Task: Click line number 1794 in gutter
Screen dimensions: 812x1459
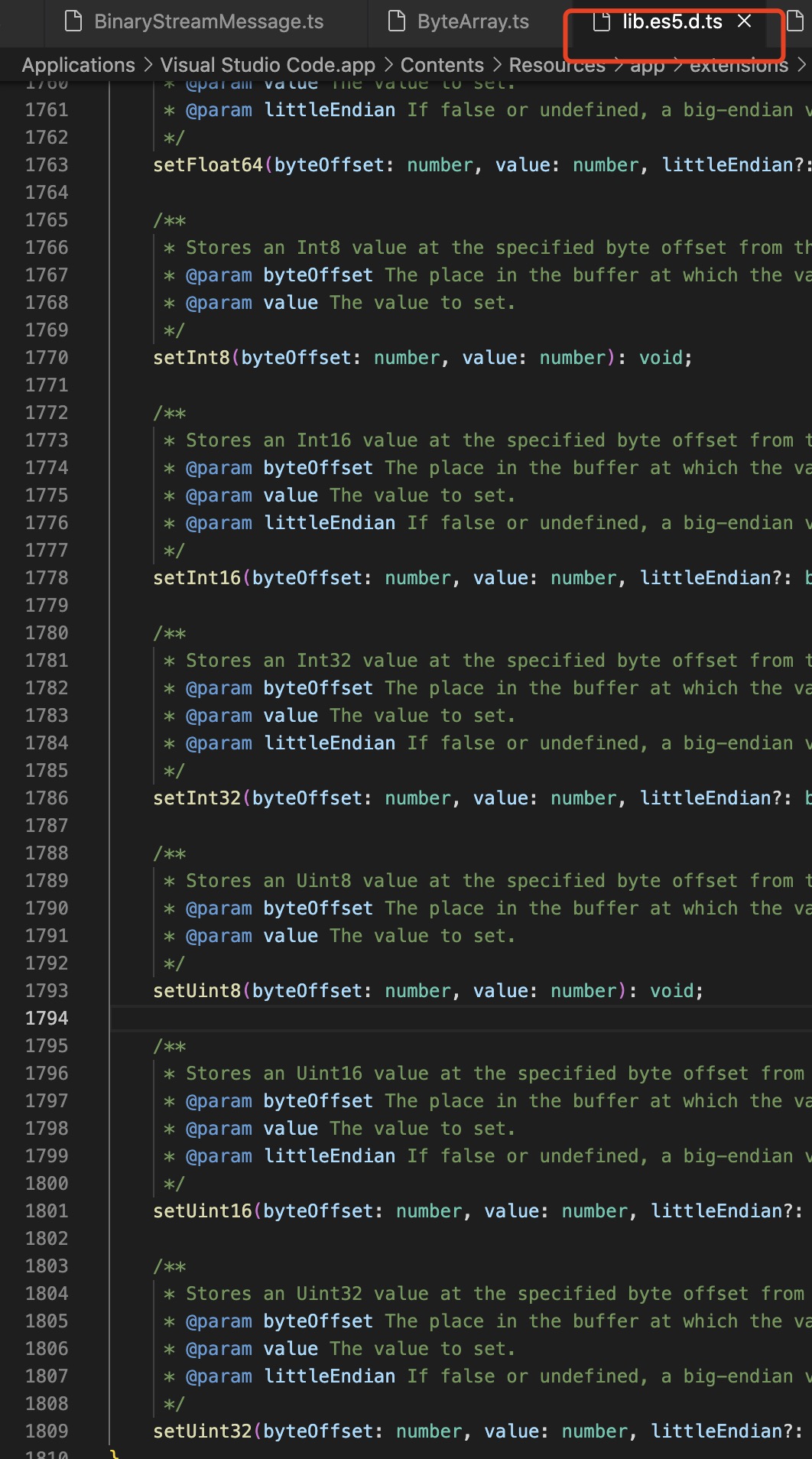Action: tap(47, 1019)
